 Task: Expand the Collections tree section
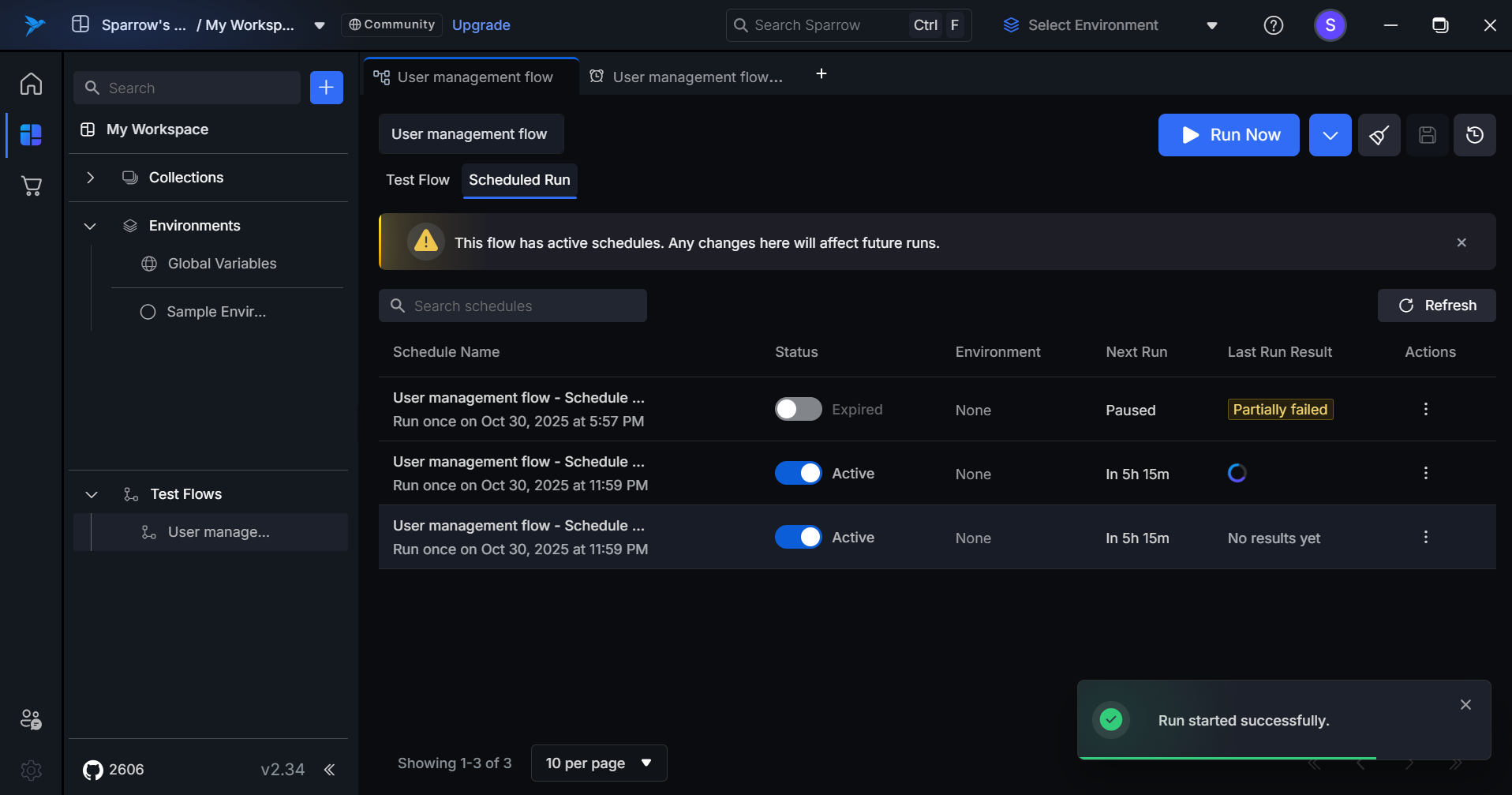coord(91,178)
